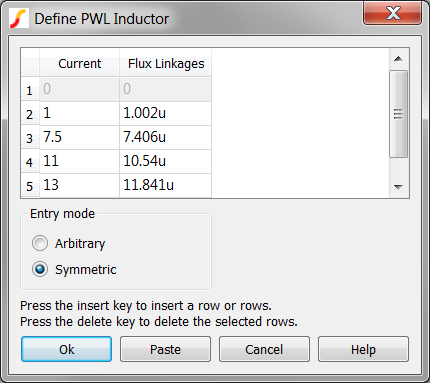Select row header 4
Image resolution: width=430 pixels, height=383 pixels.
click(x=30, y=162)
